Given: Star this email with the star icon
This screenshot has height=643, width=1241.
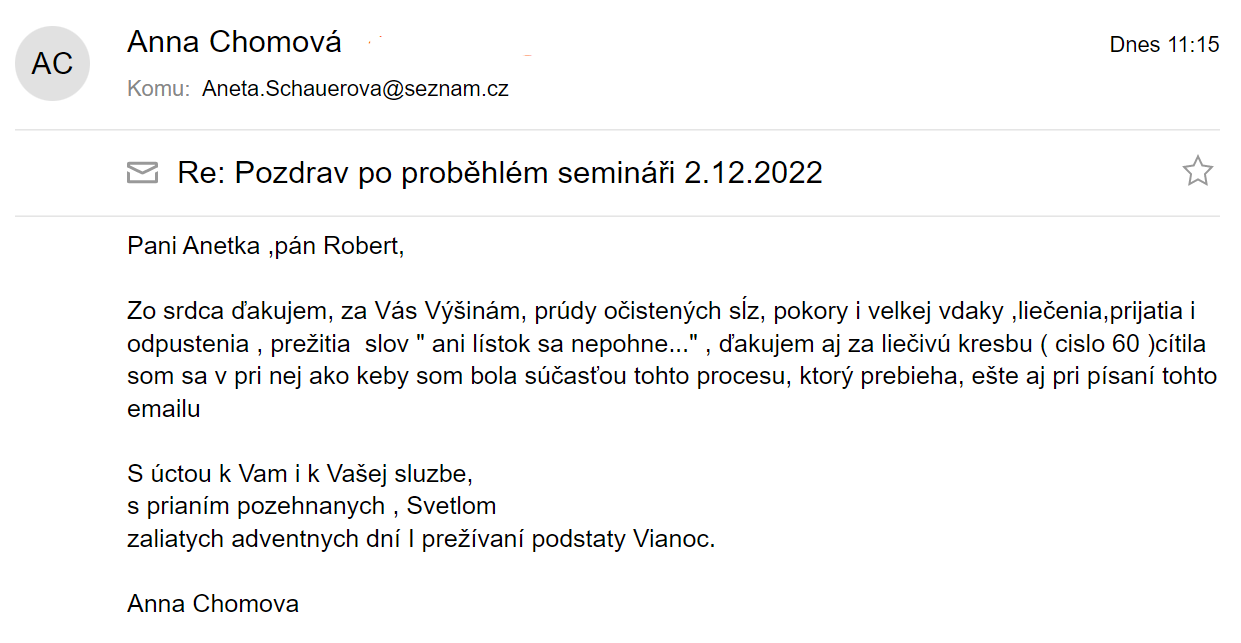Looking at the screenshot, I should (1197, 172).
